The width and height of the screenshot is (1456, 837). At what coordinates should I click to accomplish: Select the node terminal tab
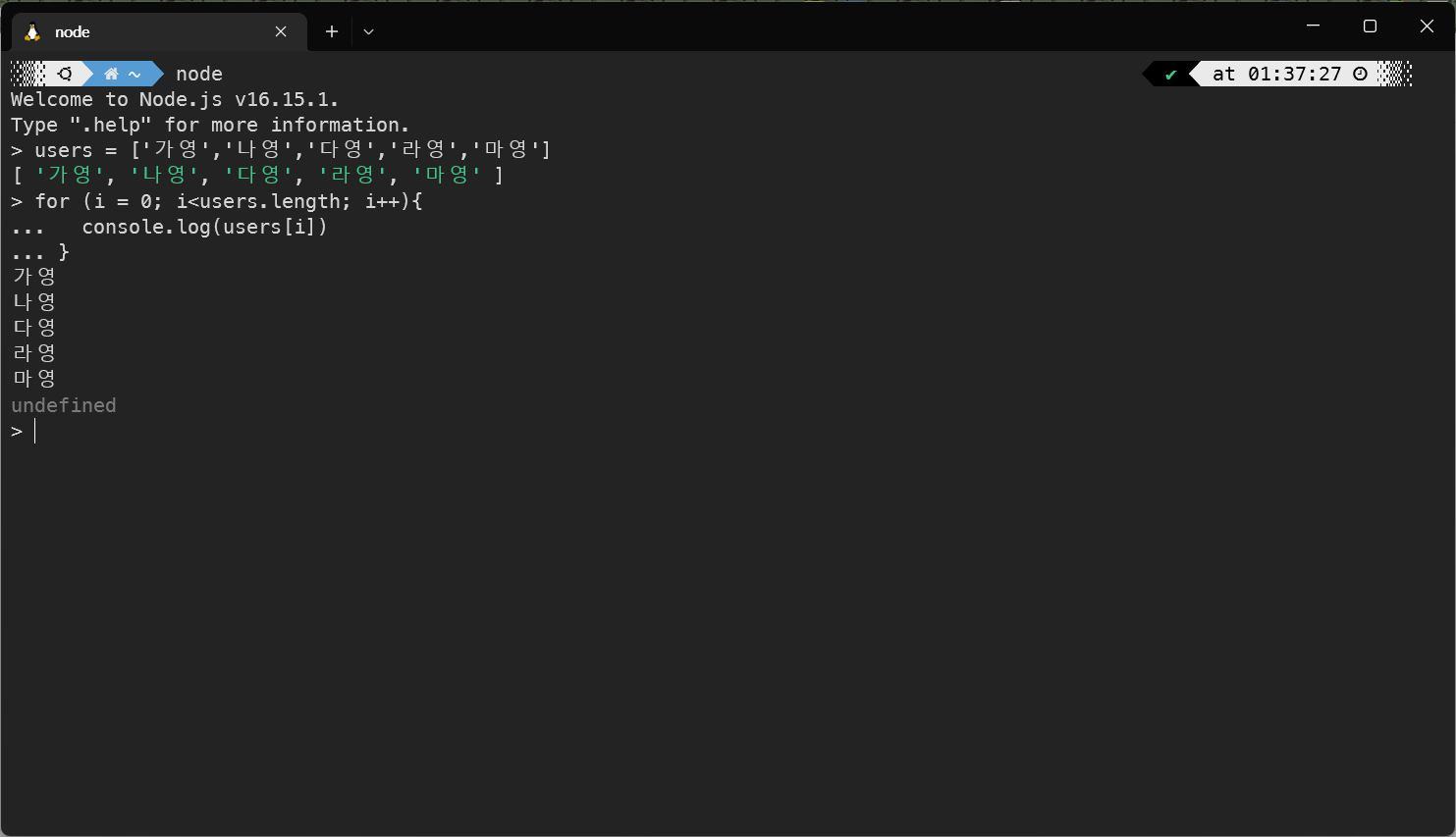click(x=159, y=31)
